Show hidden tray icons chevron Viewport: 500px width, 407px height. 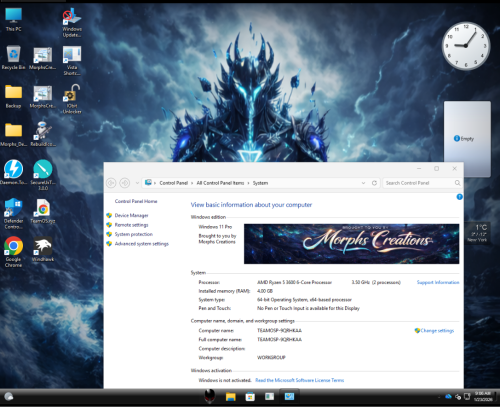click(439, 397)
